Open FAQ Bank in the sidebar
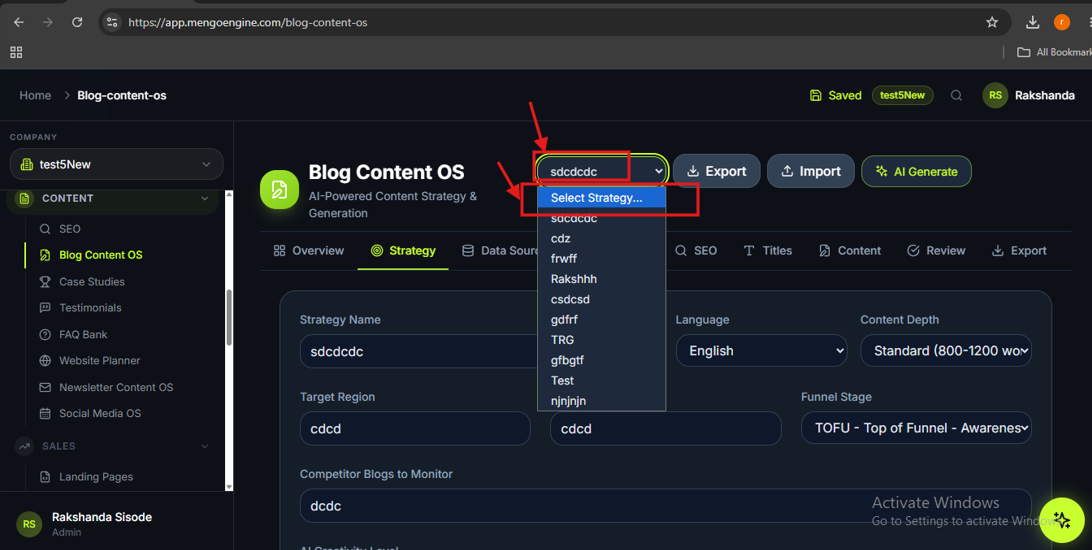Viewport: 1092px width, 550px height. (83, 335)
